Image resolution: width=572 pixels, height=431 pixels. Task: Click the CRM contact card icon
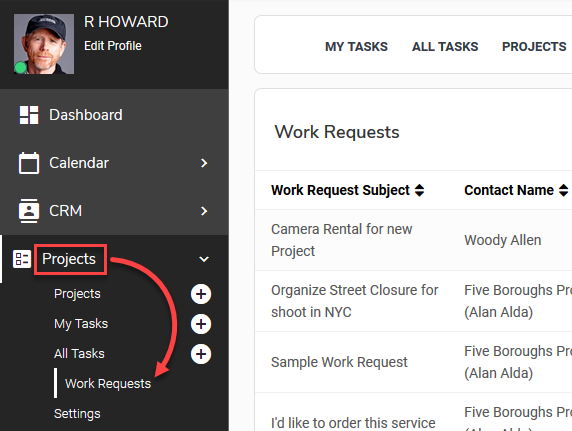(29, 211)
